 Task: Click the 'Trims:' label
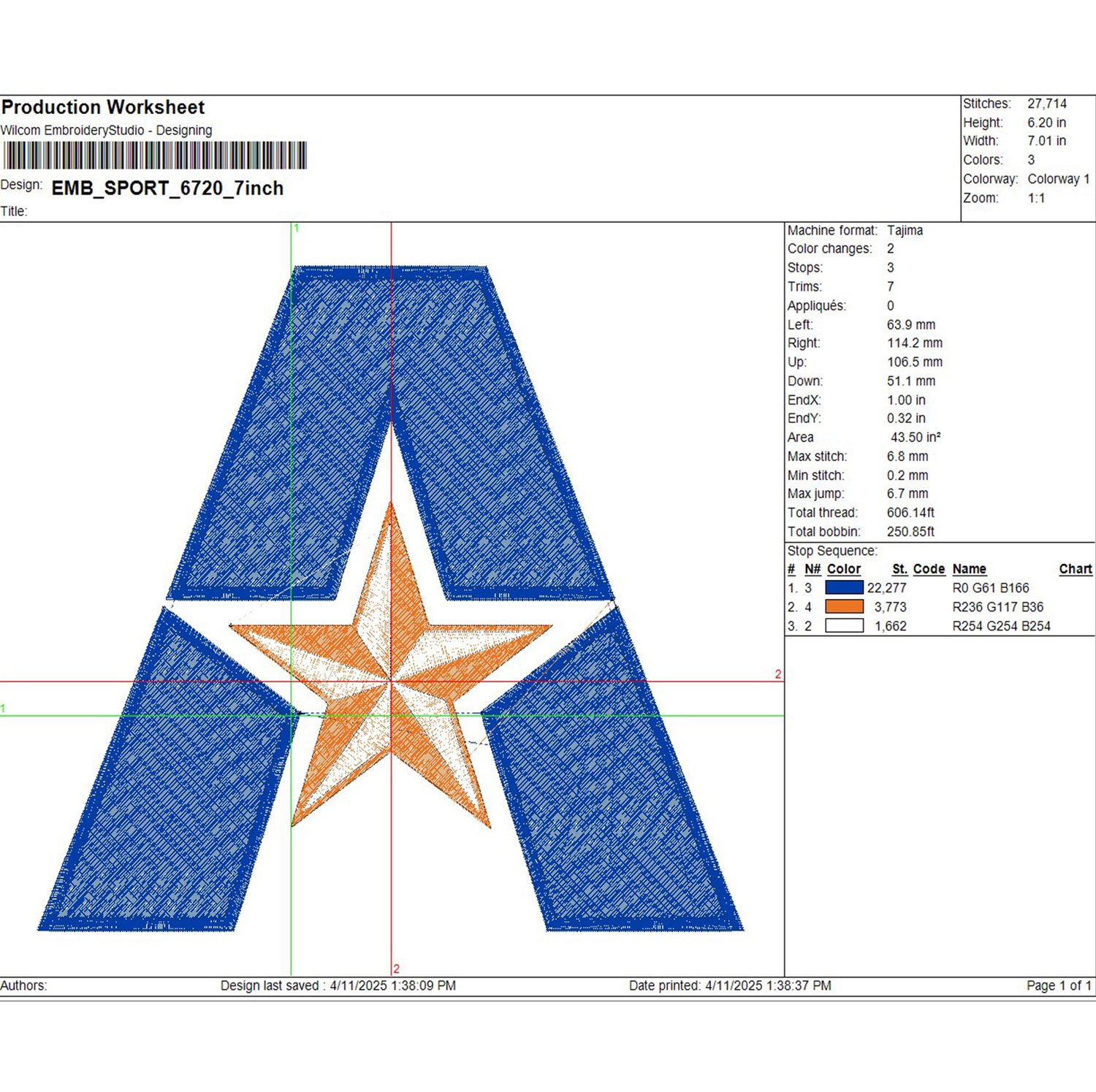tap(804, 287)
